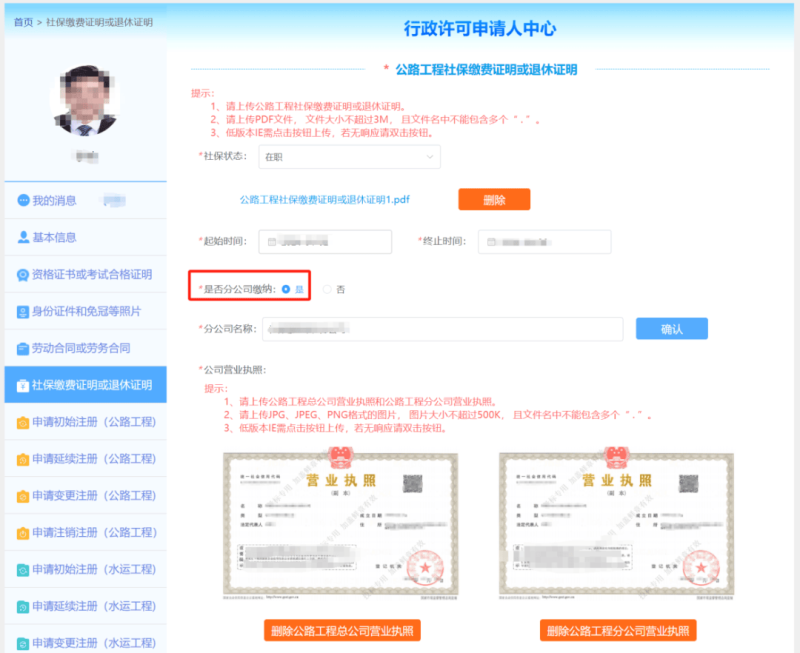Viewport: 800px width, 653px height.
Task: Select the 否 radio for 是否分公司缴纳
Action: pyautogui.click(x=332, y=288)
